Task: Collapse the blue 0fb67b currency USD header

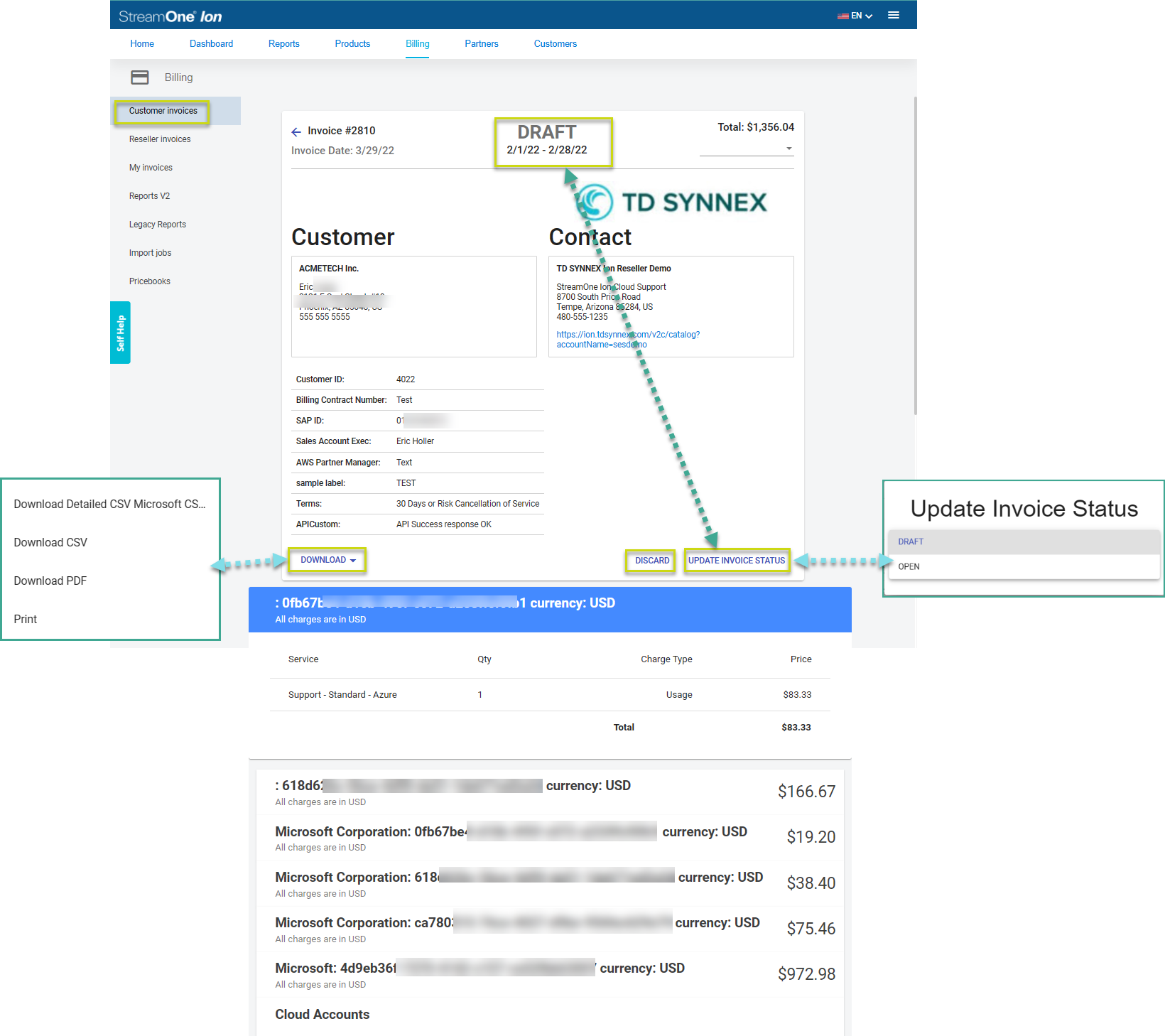Action: 550,610
